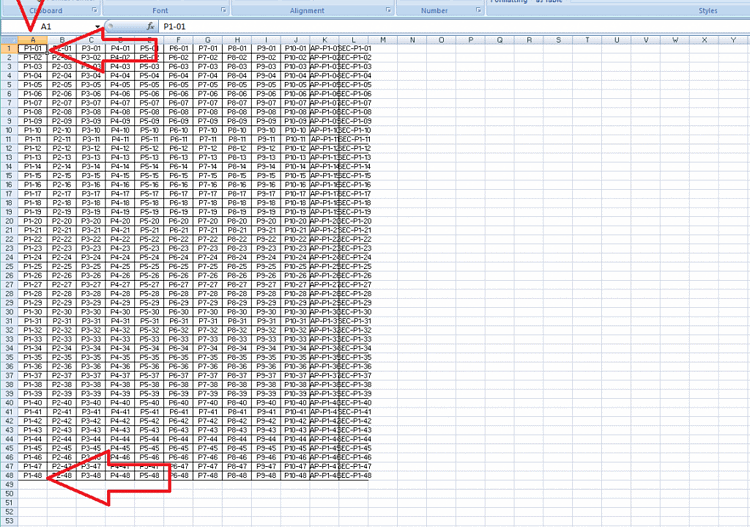This screenshot has height=527, width=750.
Task: Click cell containing P8-08
Action: [237, 112]
